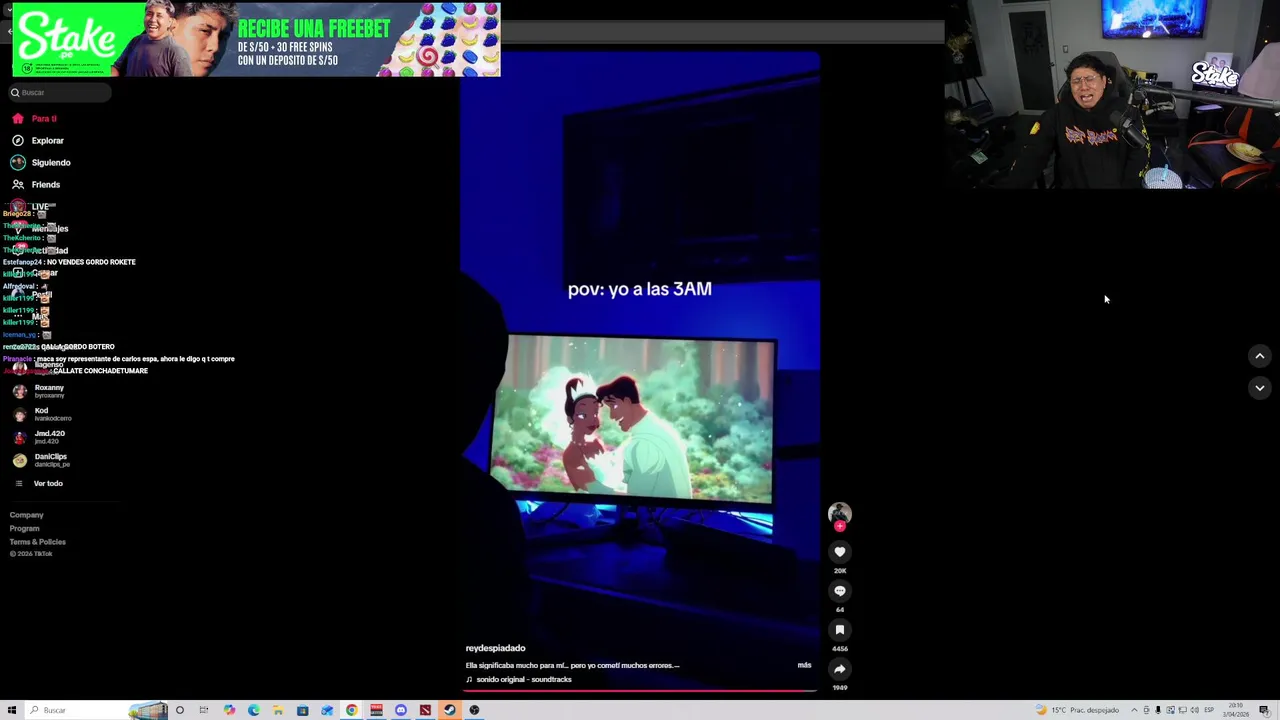Screen dimensions: 1280x720
Task: Open volume control in system tray
Action: coord(1195,710)
